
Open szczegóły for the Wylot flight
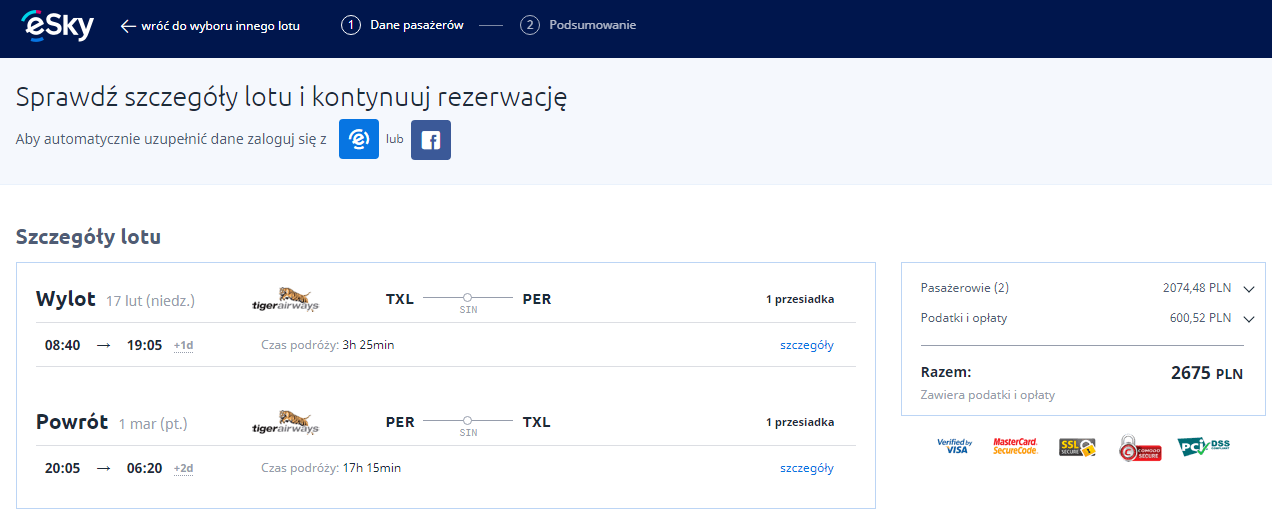806,345
